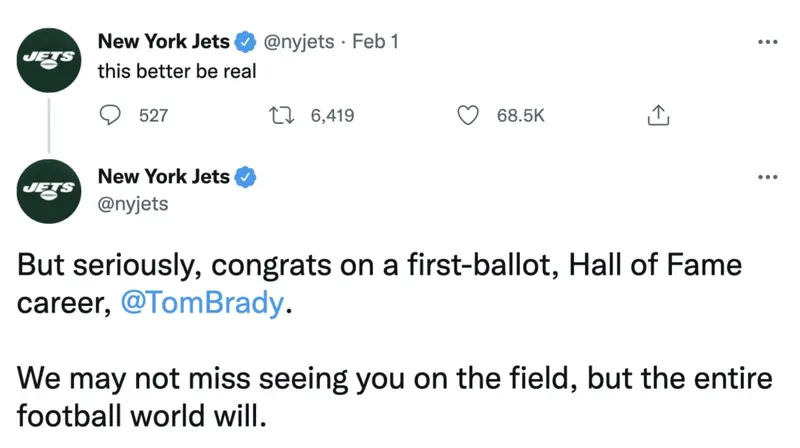
Task: Open three-dot menu on first tweet
Action: (x=767, y=43)
